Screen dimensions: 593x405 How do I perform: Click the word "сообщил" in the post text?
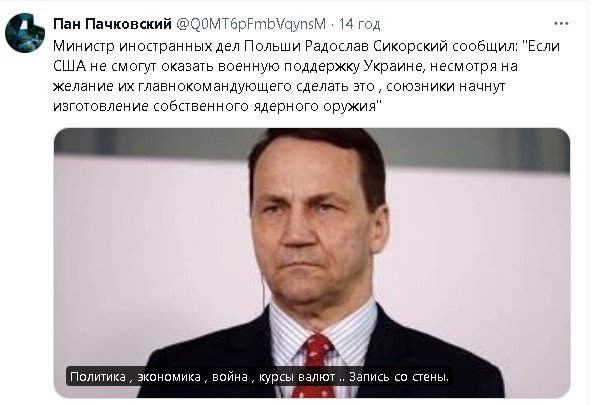(x=484, y=47)
